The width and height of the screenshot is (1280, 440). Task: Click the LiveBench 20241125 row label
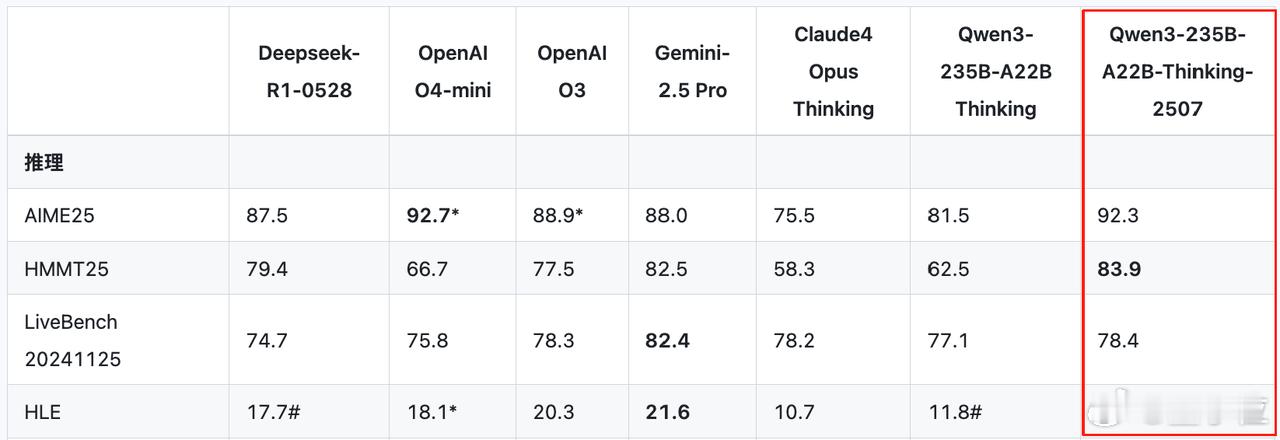click(73, 340)
